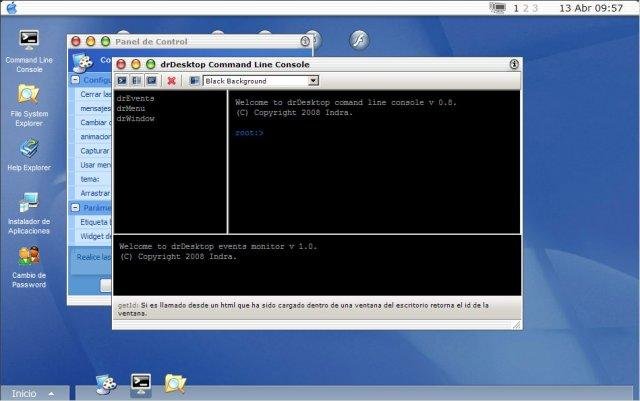Close the Command Line Console window
640x401 pixels.
tap(121, 64)
